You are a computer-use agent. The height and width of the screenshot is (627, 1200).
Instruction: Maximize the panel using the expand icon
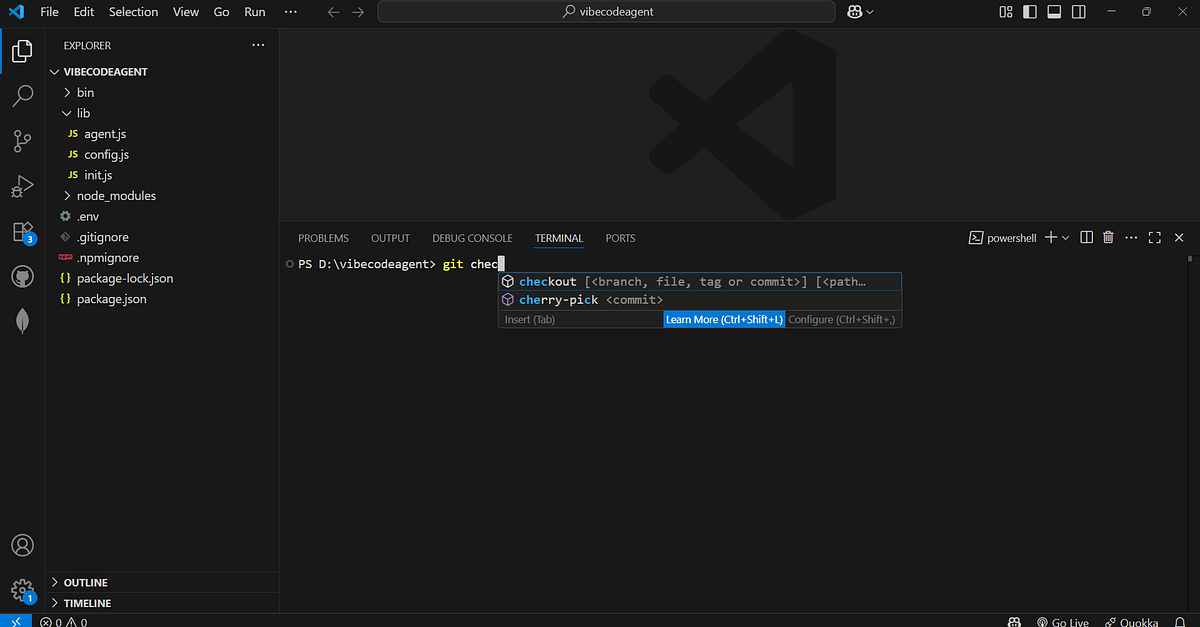tap(1154, 237)
